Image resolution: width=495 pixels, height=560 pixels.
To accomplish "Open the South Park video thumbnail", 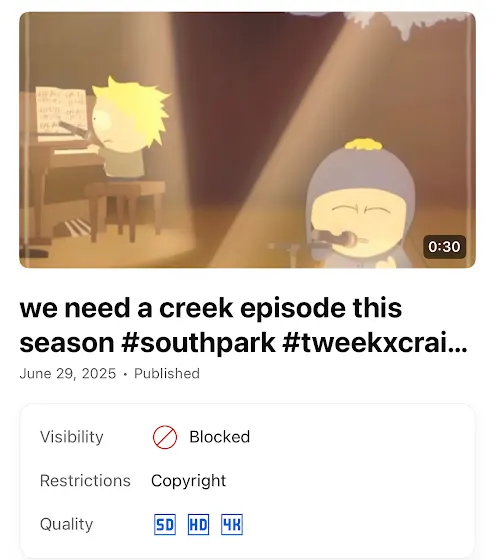I will [x=247, y=140].
